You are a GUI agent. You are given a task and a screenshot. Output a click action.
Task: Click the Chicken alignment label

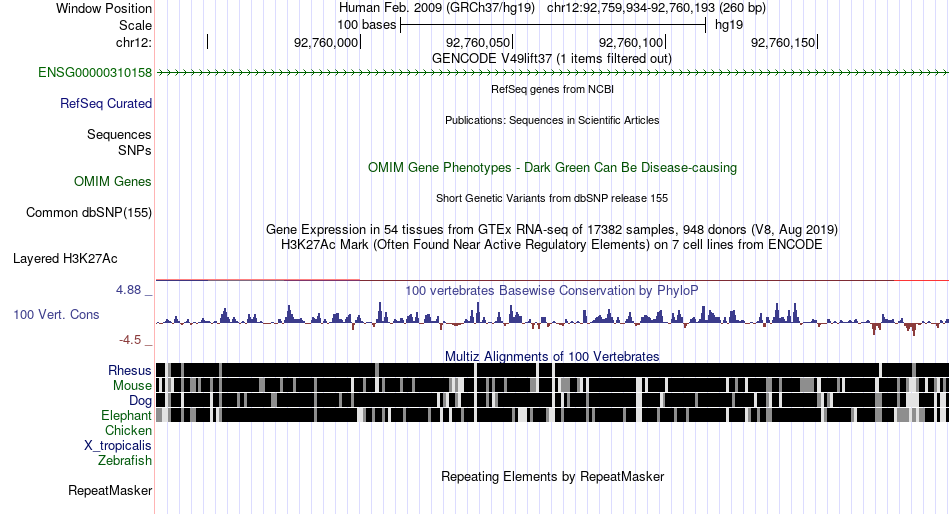(x=128, y=430)
